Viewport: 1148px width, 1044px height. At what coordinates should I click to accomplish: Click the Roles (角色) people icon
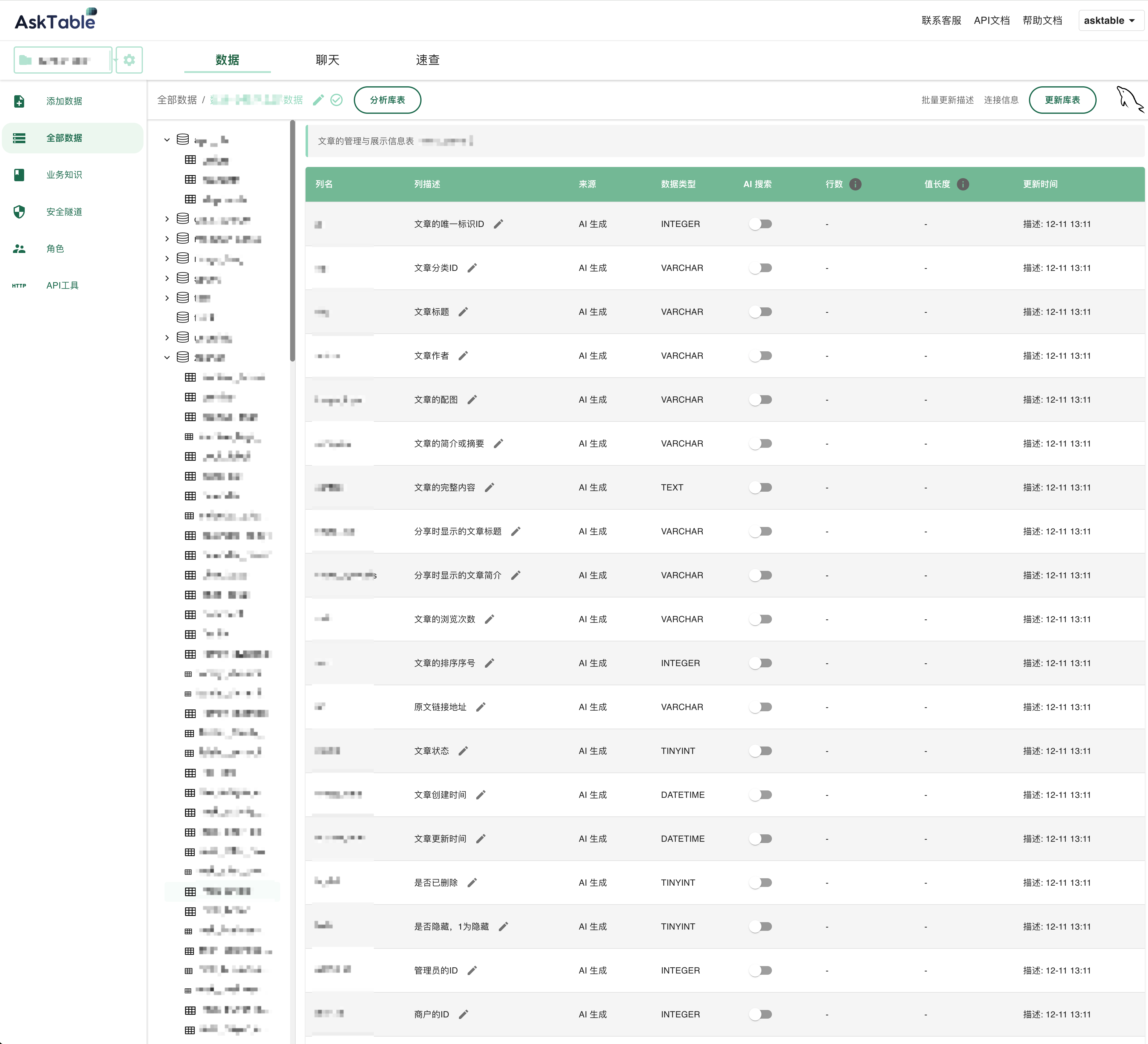click(19, 249)
